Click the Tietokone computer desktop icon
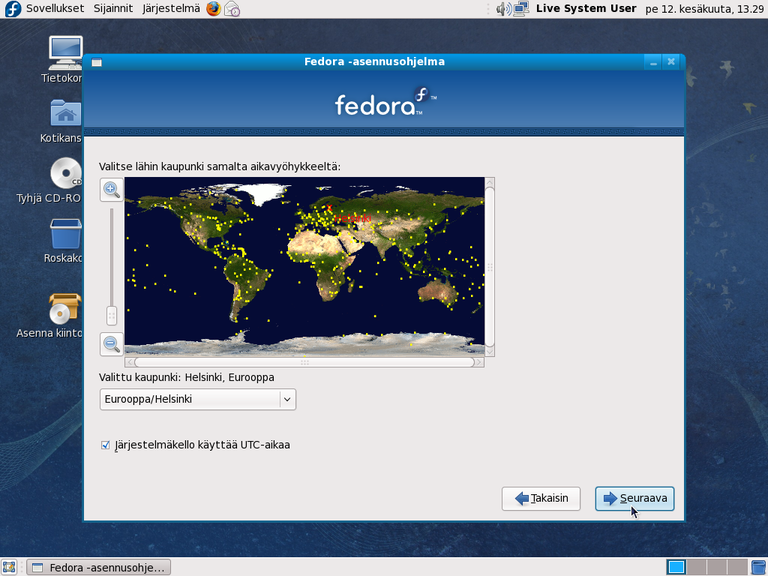The image size is (768, 576). [x=66, y=53]
